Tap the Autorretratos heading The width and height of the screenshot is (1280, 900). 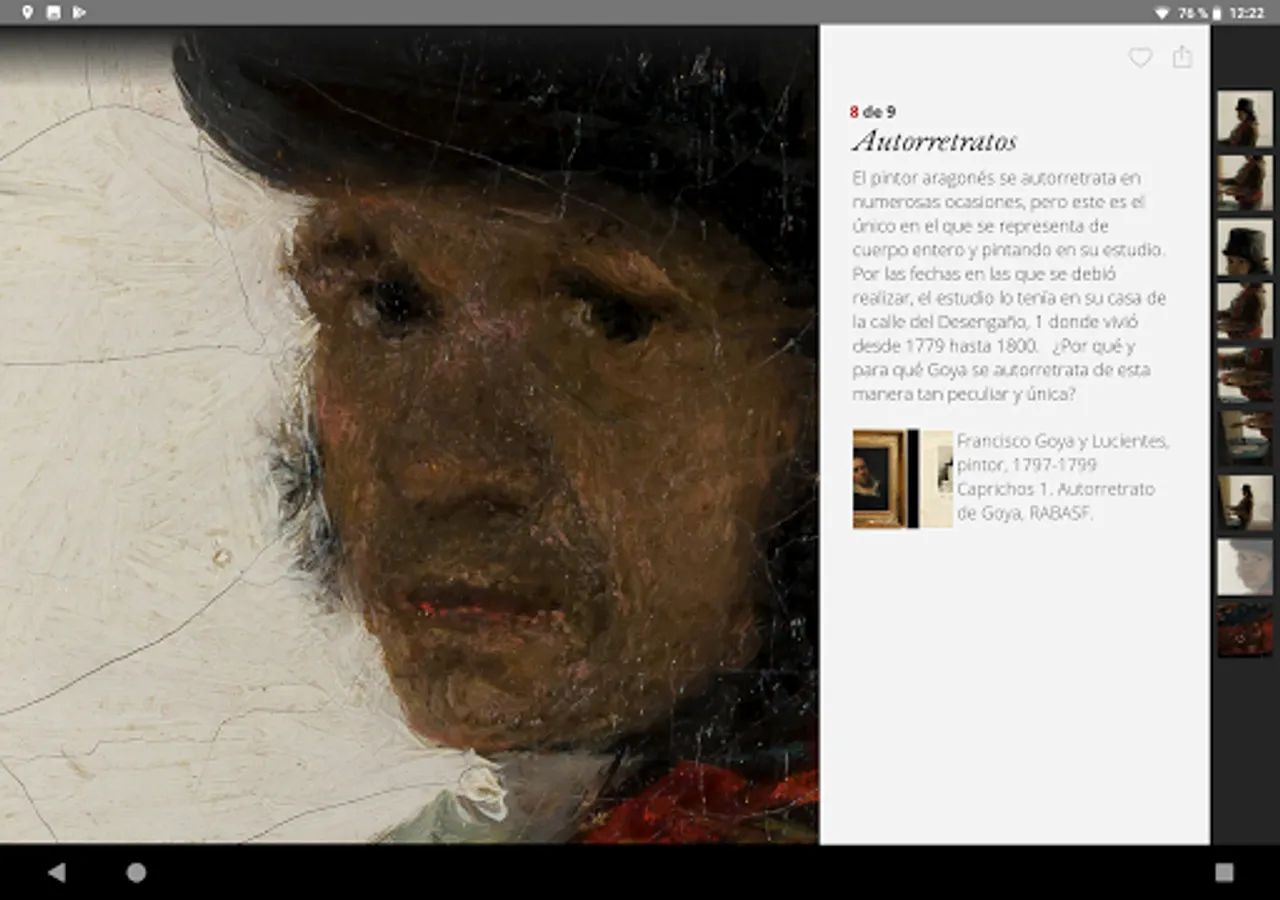click(935, 141)
